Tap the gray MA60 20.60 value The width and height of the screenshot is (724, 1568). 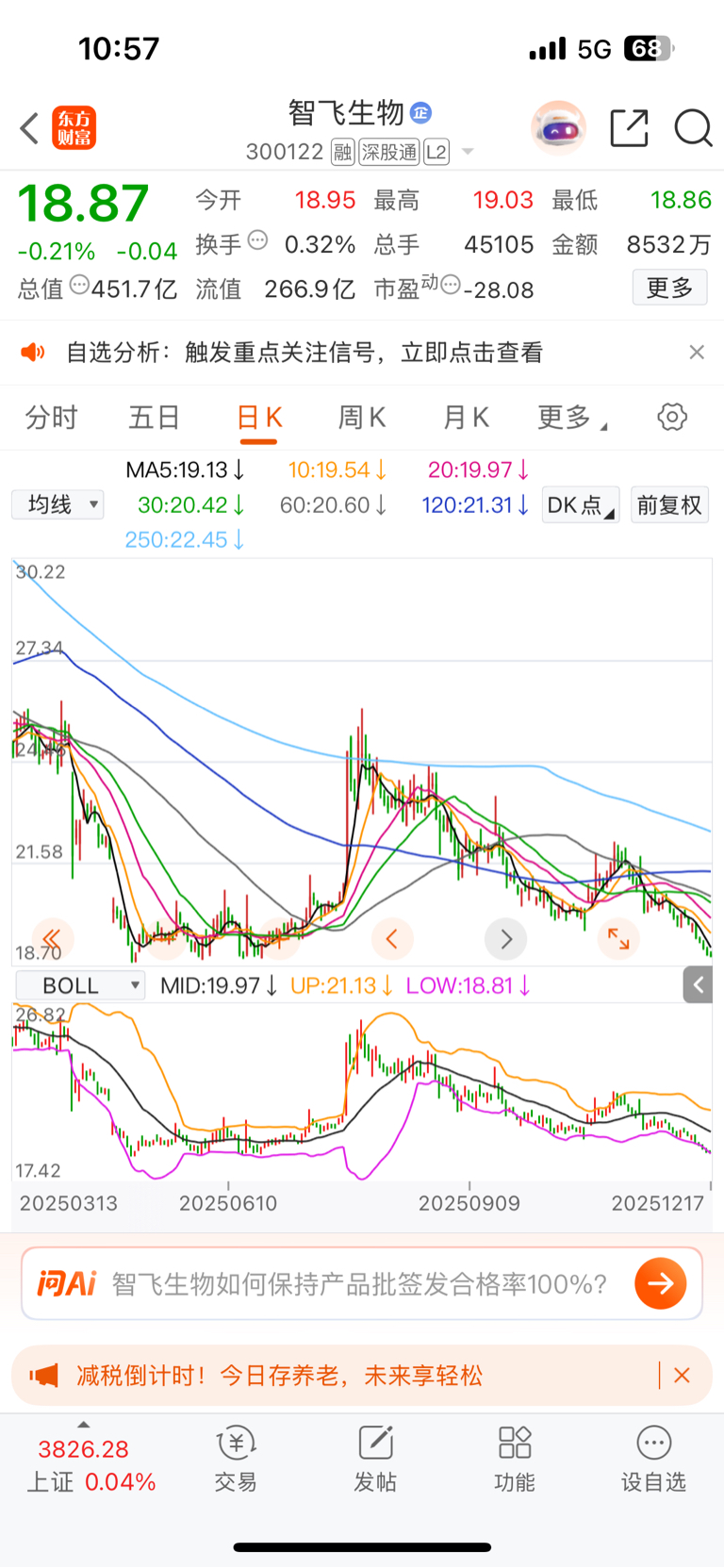pyautogui.click(x=333, y=505)
